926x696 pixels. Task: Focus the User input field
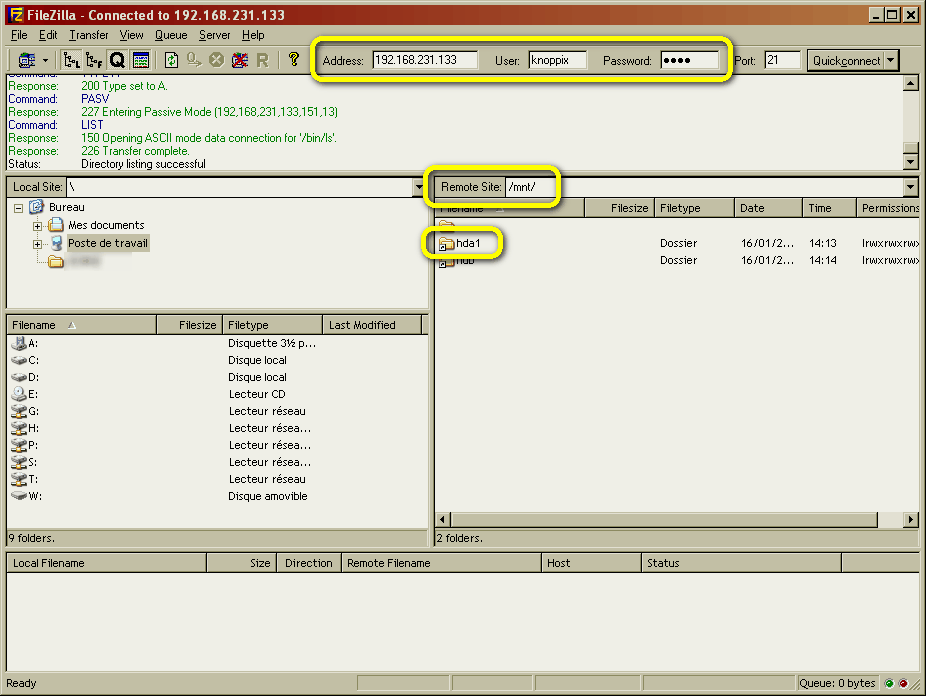[557, 60]
